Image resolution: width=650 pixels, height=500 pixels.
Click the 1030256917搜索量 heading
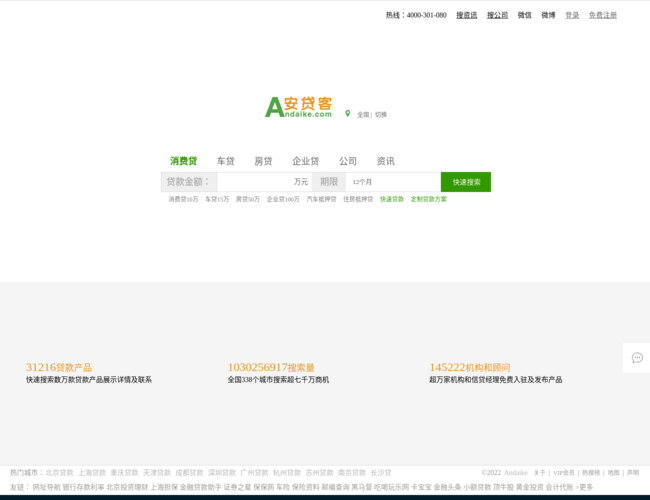(271, 367)
